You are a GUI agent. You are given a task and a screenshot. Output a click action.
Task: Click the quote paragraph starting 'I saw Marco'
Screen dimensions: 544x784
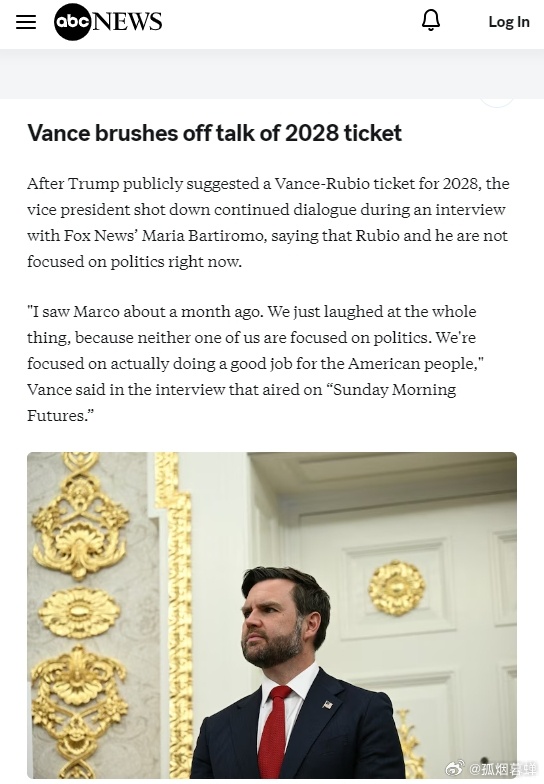click(x=255, y=364)
